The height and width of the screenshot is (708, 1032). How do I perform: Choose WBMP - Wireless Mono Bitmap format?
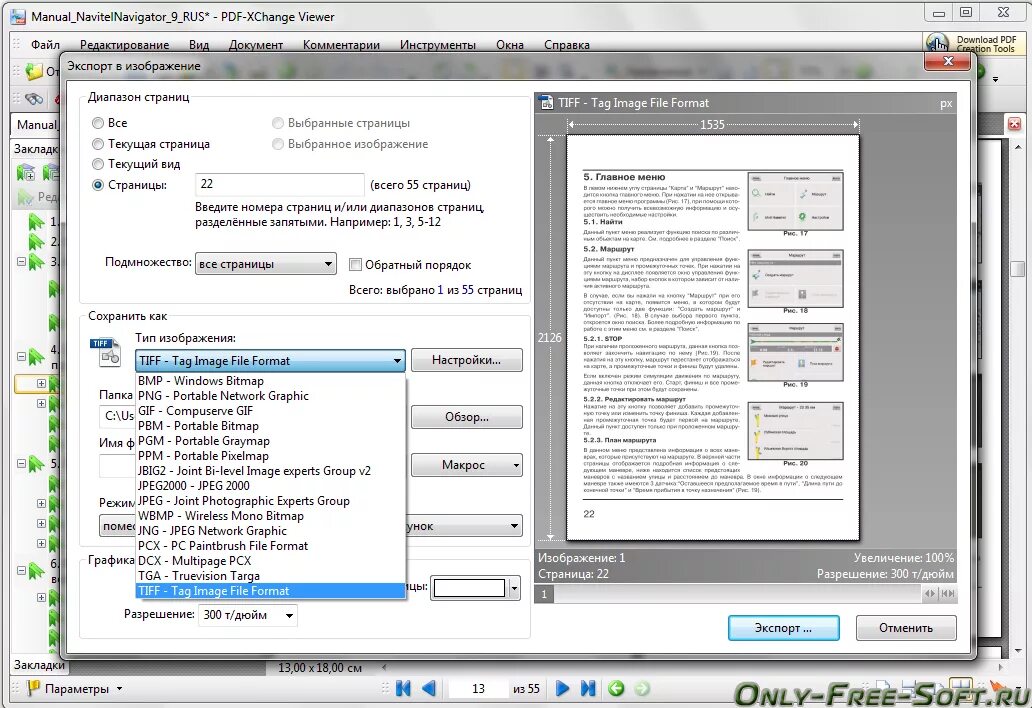(x=271, y=516)
